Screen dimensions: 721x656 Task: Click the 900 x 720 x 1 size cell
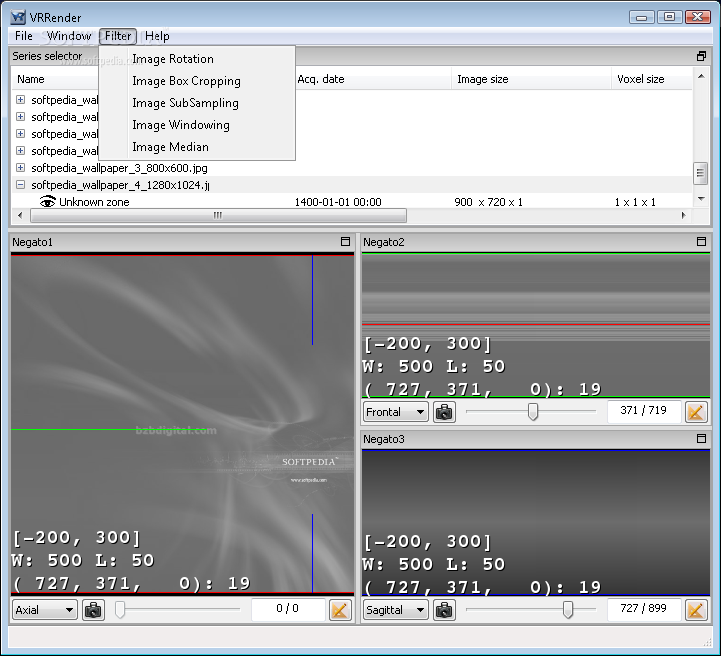coord(488,202)
